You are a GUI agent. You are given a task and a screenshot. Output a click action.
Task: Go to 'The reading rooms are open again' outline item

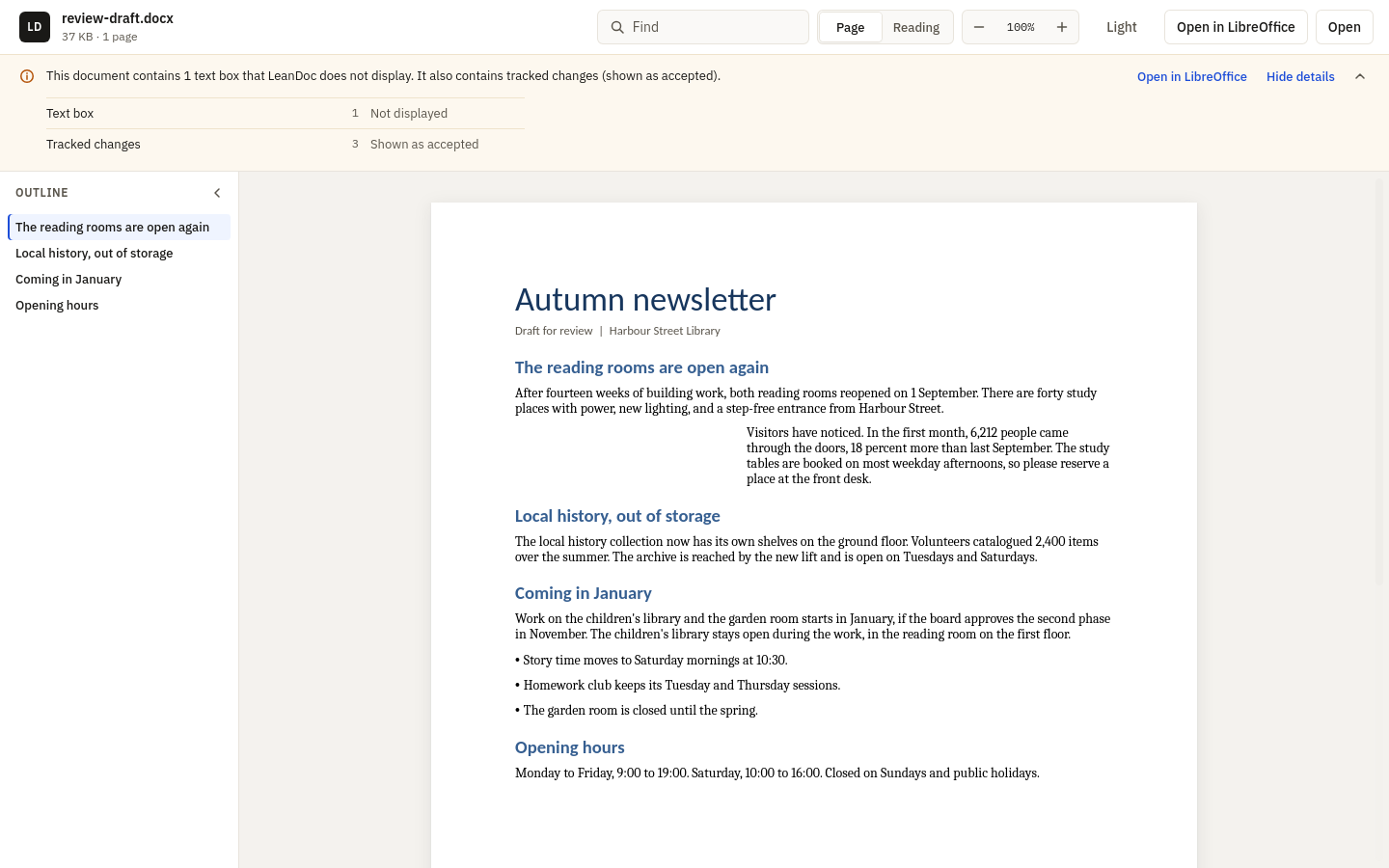point(119,227)
